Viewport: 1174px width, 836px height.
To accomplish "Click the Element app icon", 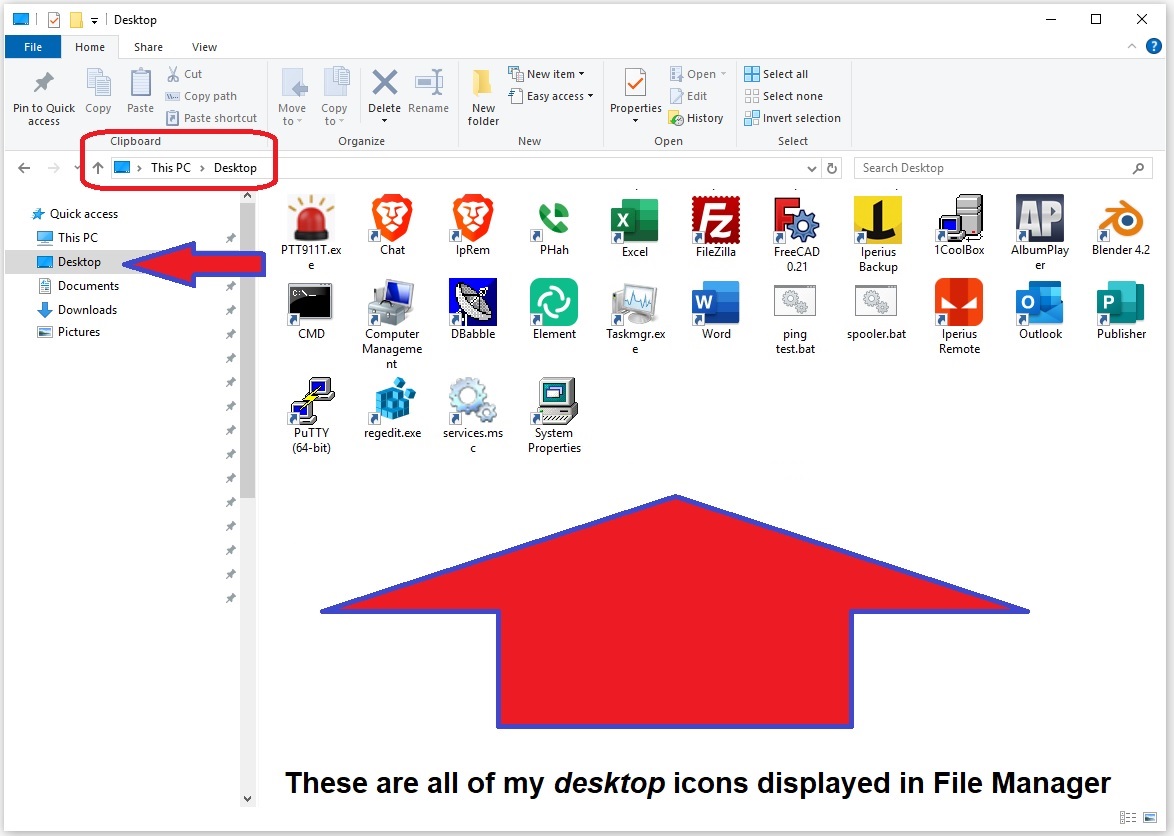I will tap(554, 302).
